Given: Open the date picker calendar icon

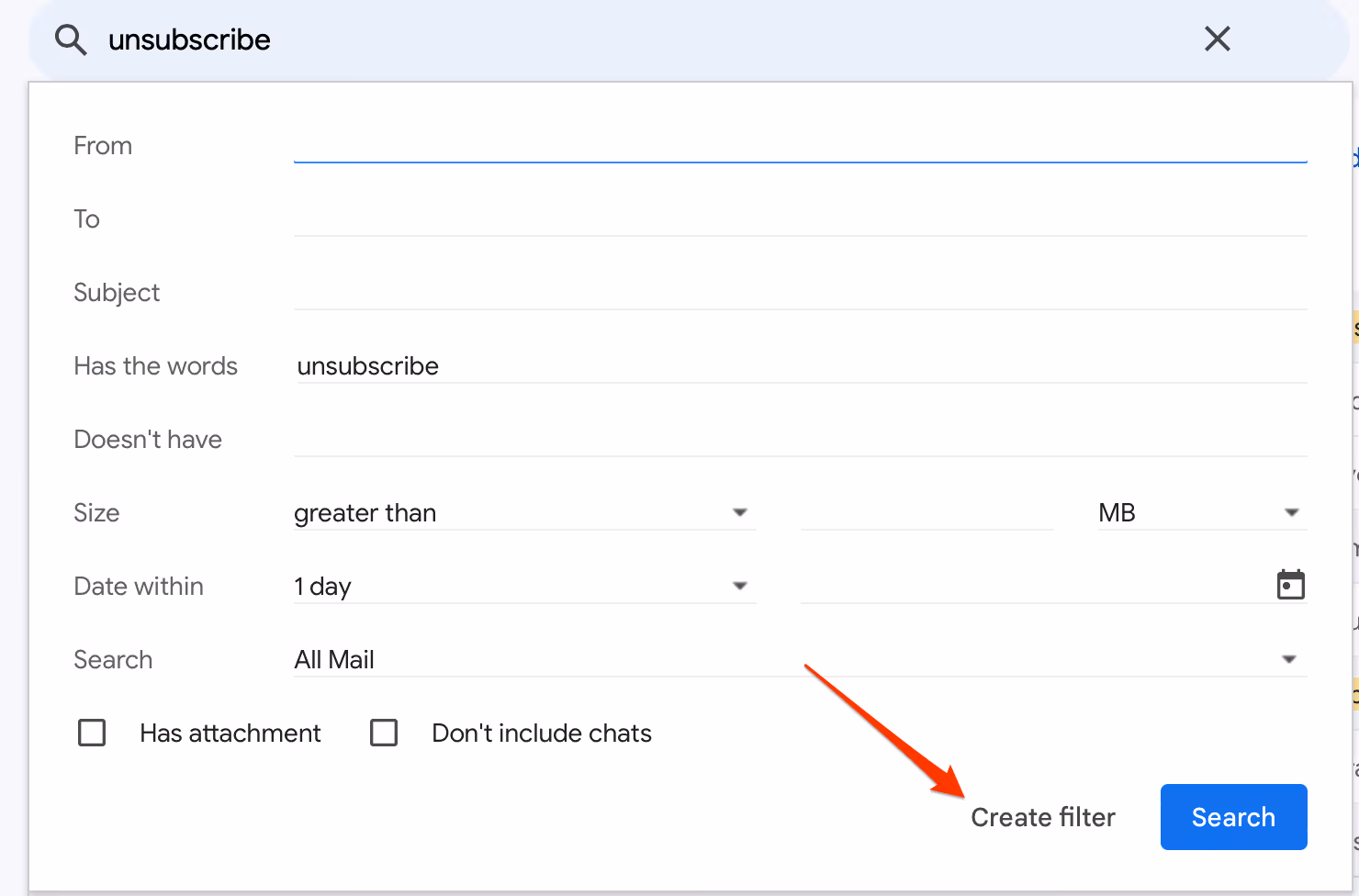Looking at the screenshot, I should pos(1291,585).
